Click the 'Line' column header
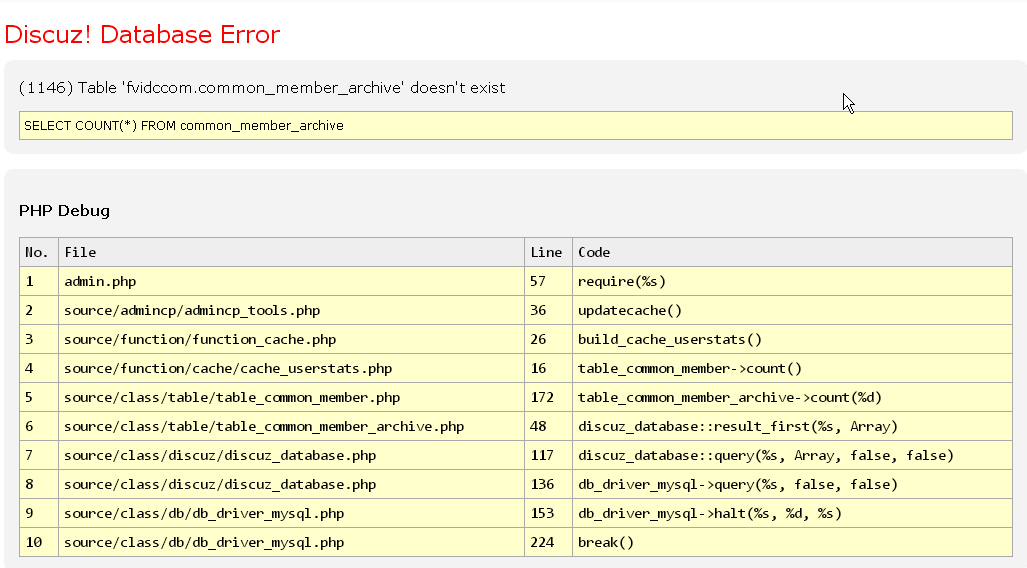This screenshot has width=1027, height=568. coord(546,252)
